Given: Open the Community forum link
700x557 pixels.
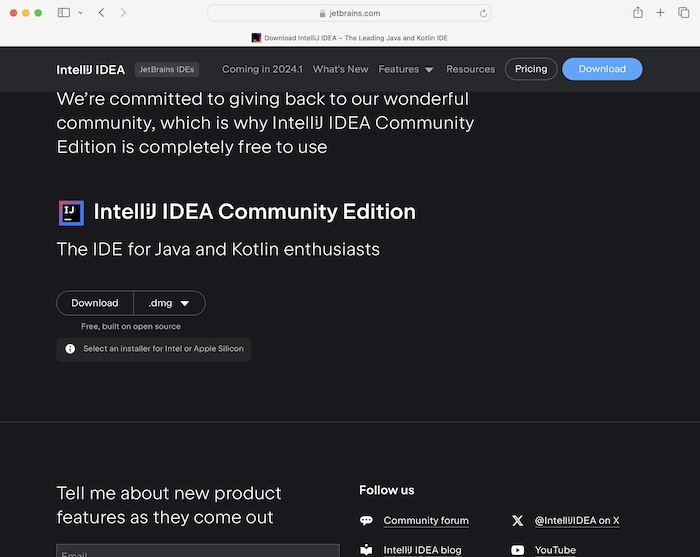Looking at the screenshot, I should click(425, 521).
